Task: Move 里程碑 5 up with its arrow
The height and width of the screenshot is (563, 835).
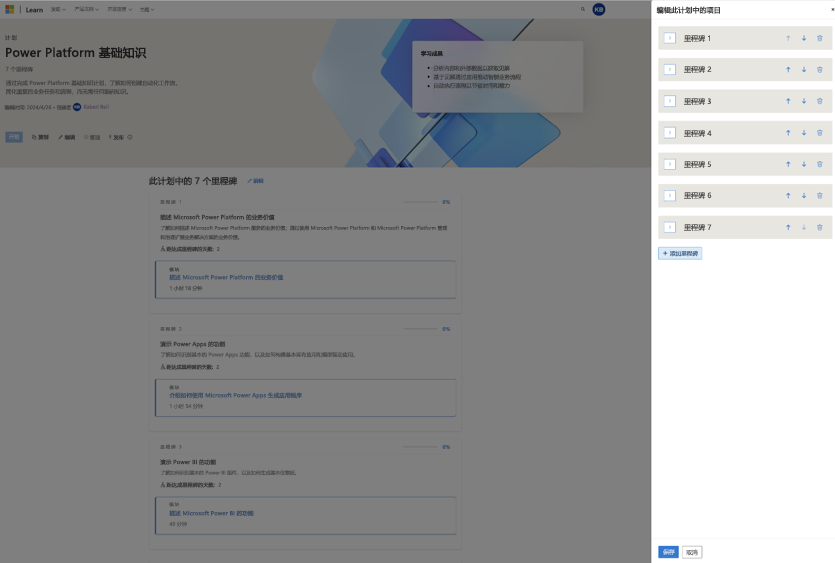Action: point(788,164)
